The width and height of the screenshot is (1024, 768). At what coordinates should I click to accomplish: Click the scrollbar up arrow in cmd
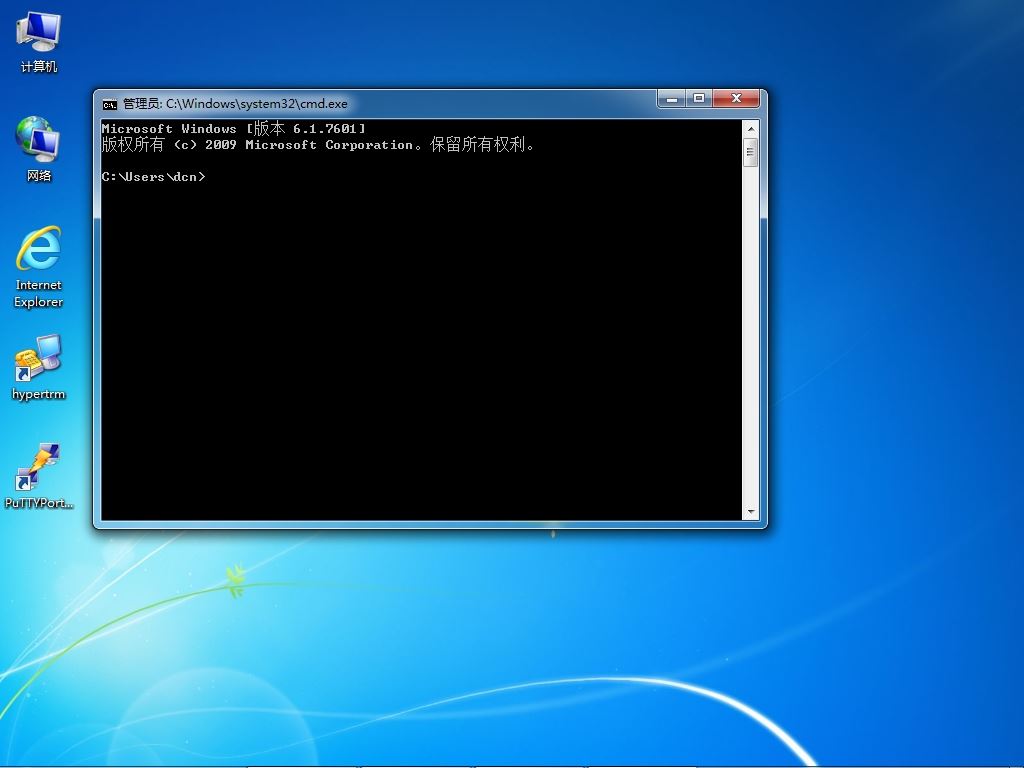coord(750,129)
